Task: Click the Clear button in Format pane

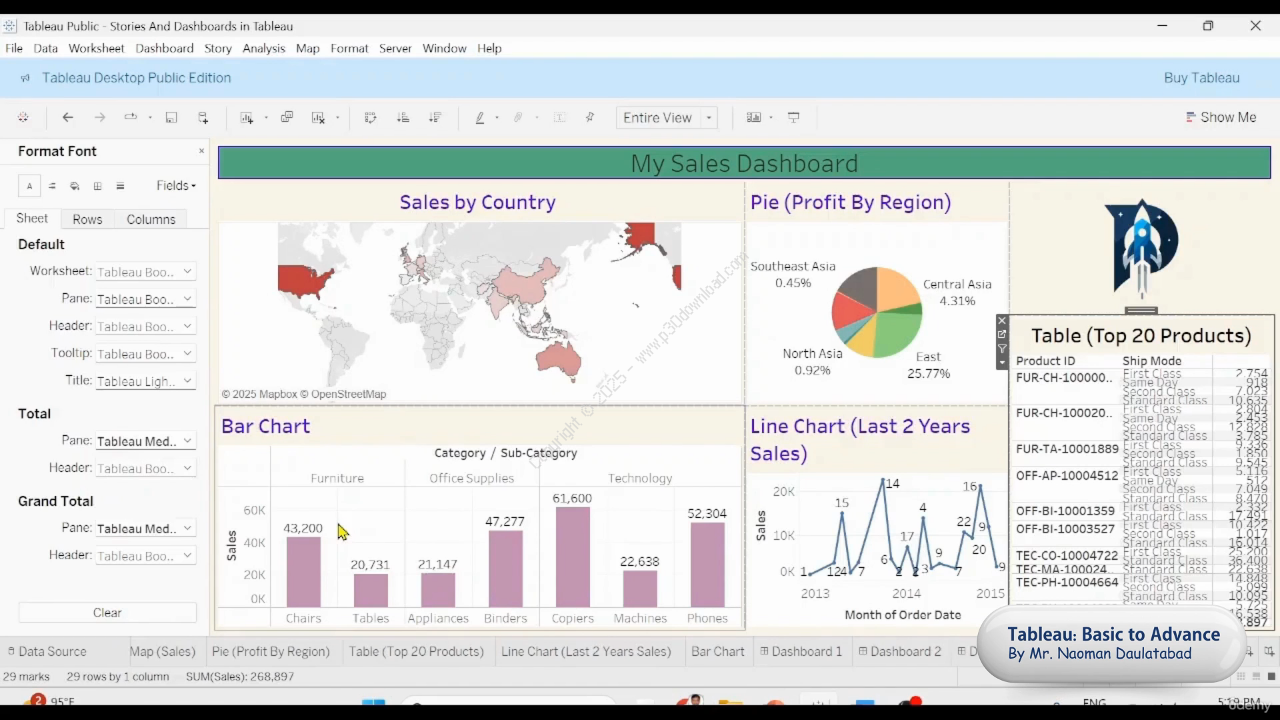Action: tap(107, 613)
